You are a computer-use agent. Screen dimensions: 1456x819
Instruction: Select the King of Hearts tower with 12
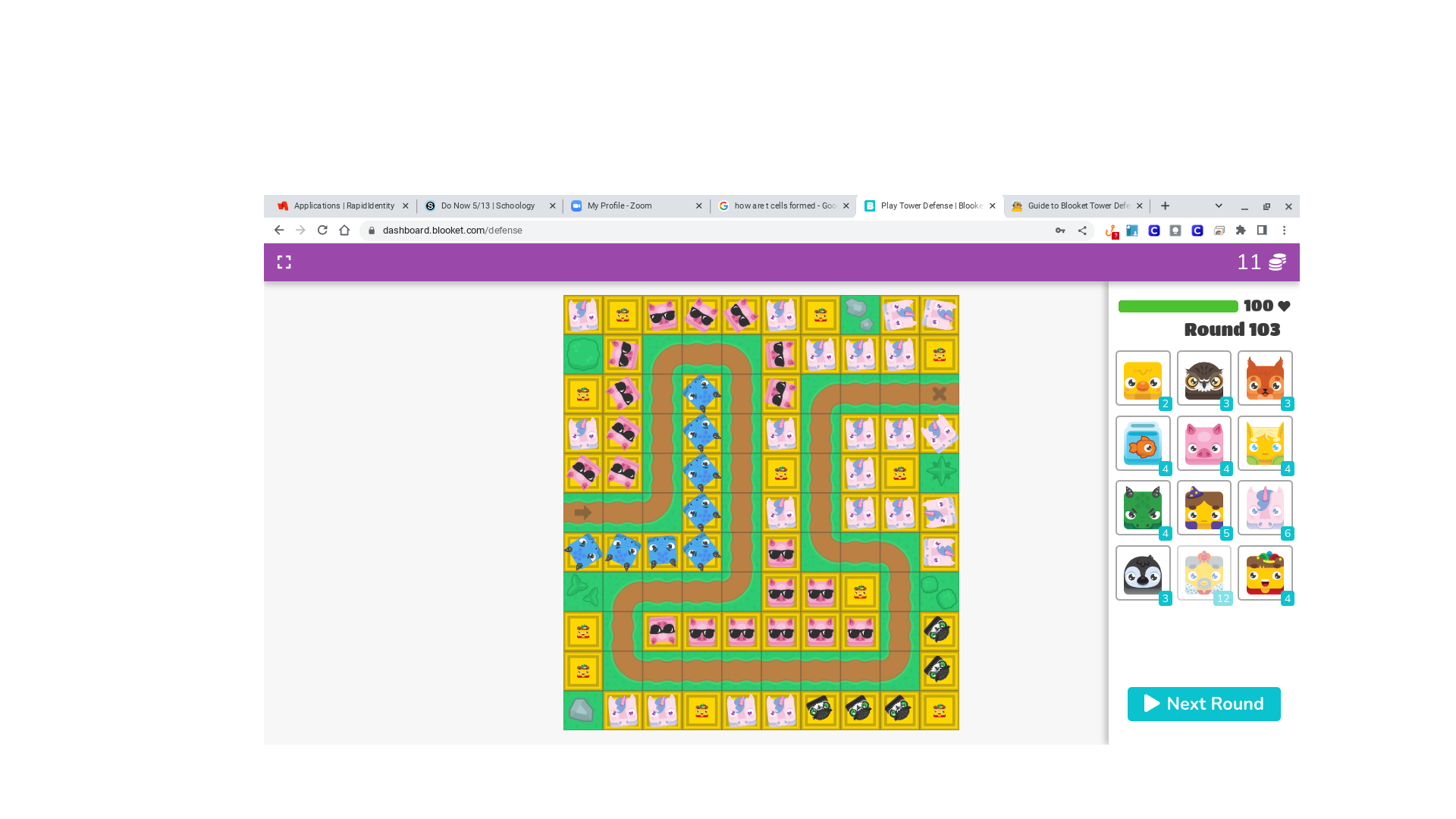1203,573
